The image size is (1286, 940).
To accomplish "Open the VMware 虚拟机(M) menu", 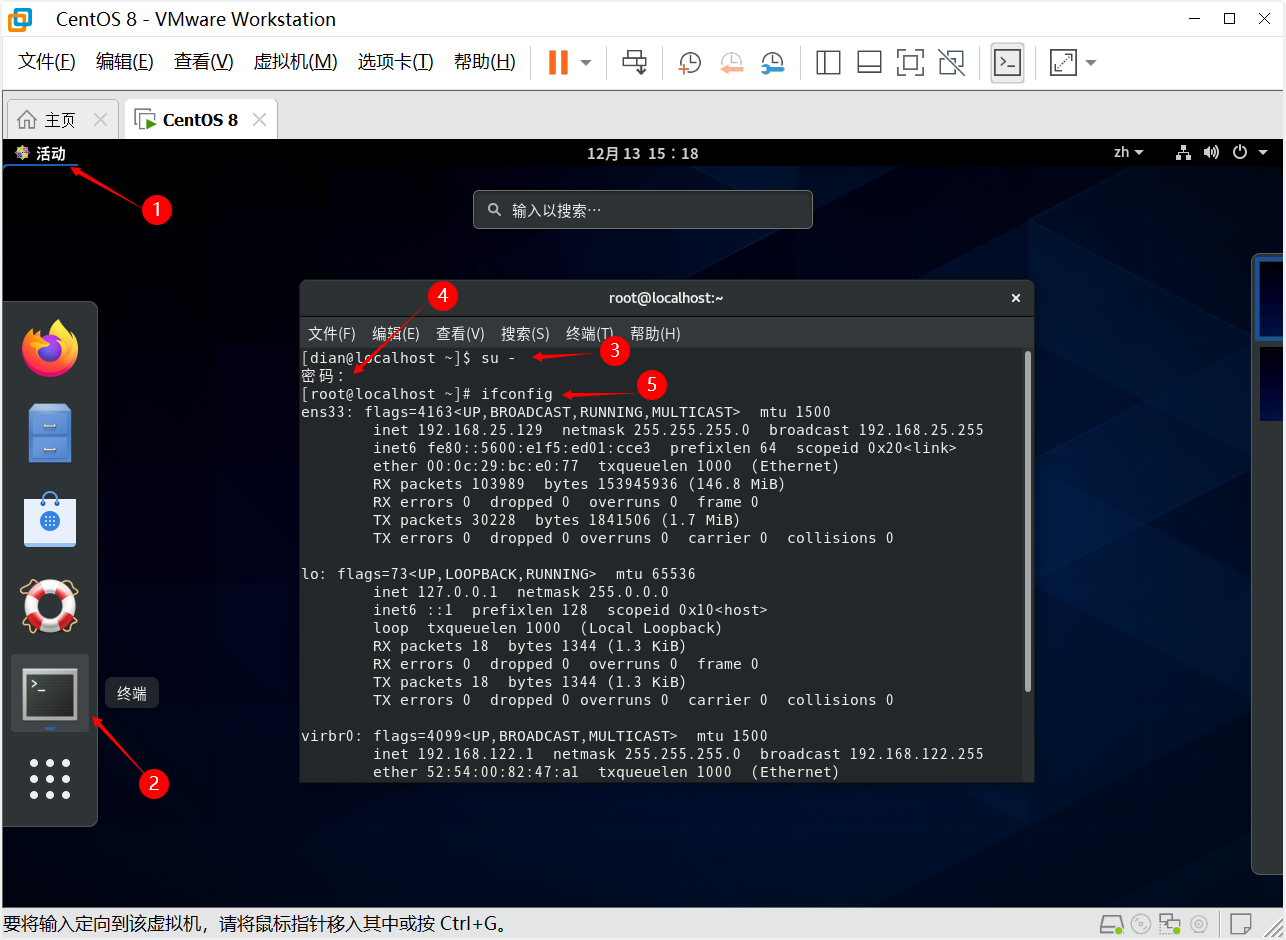I will click(296, 62).
